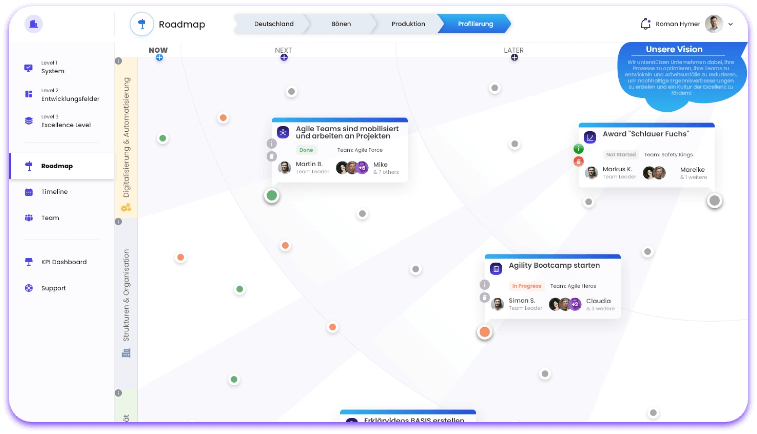Image resolution: width=757 pixels, height=434 pixels.
Task: Click the Level 3 Excellence Level icon
Action: pyautogui.click(x=28, y=120)
